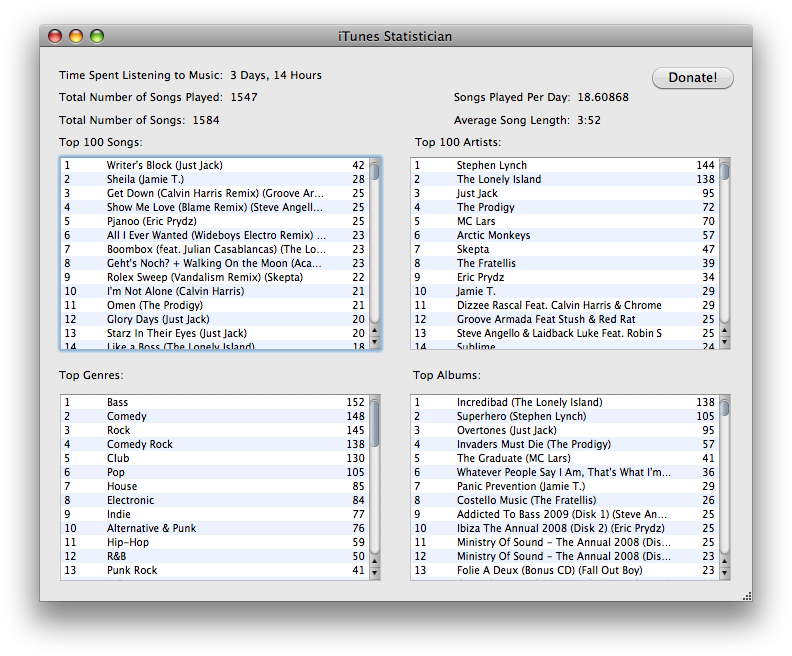Image resolution: width=792 pixels, height=656 pixels.
Task: Select genre R&B
Action: click(215, 557)
